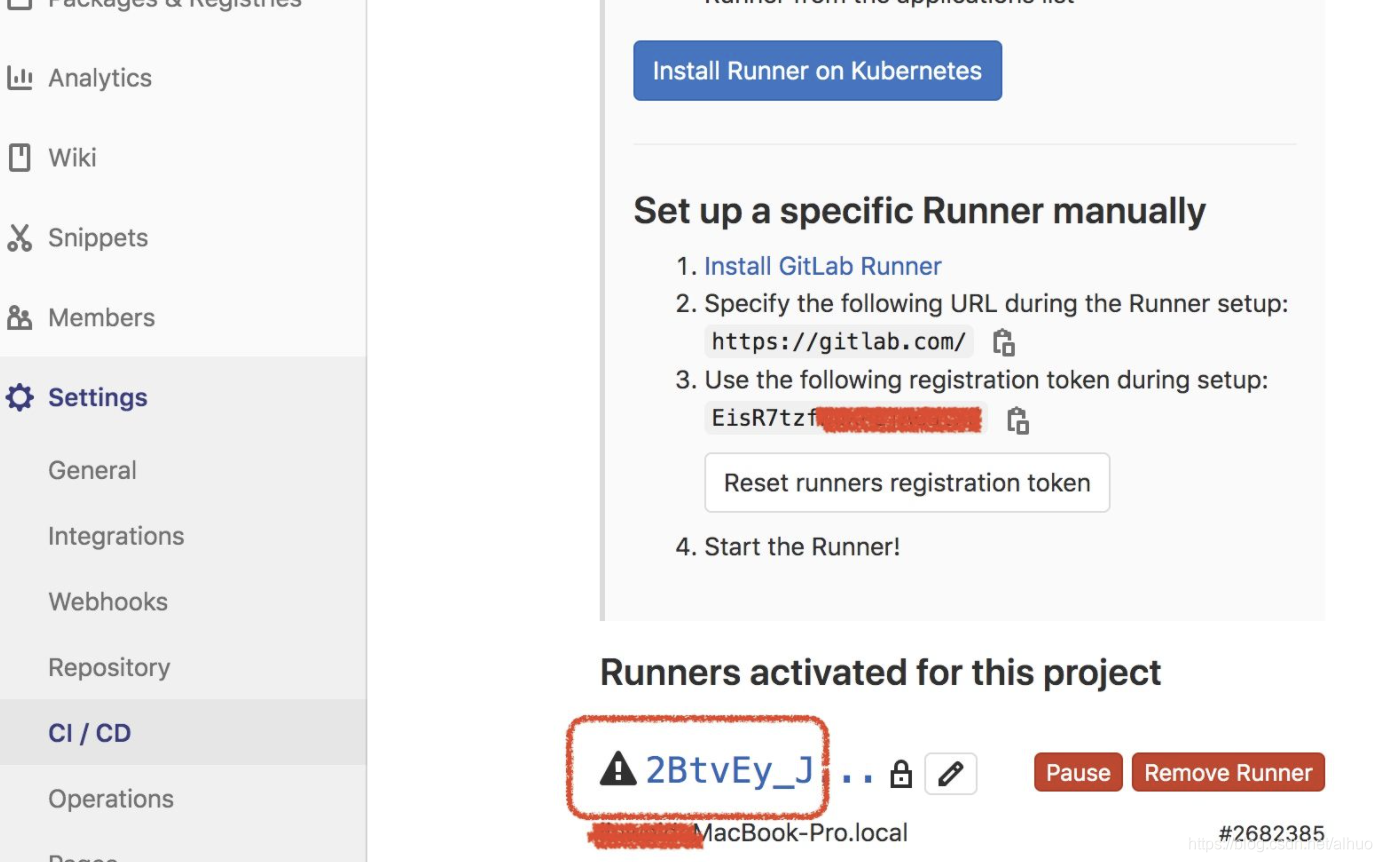Viewport: 1382px width, 862px height.
Task: Click 'Runners activated for this project' heading
Action: click(x=880, y=672)
